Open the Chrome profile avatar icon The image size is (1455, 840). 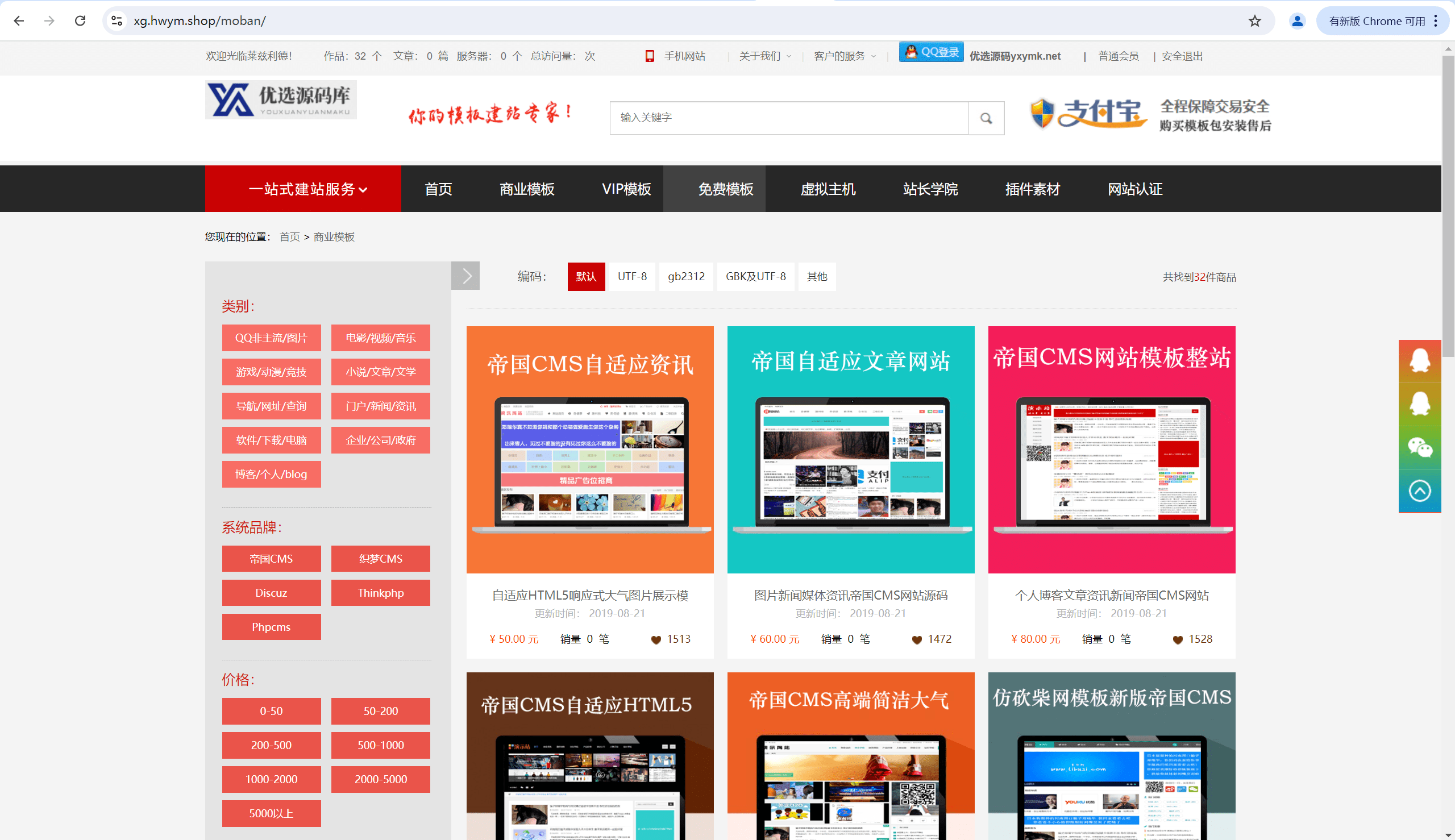pyautogui.click(x=1297, y=21)
